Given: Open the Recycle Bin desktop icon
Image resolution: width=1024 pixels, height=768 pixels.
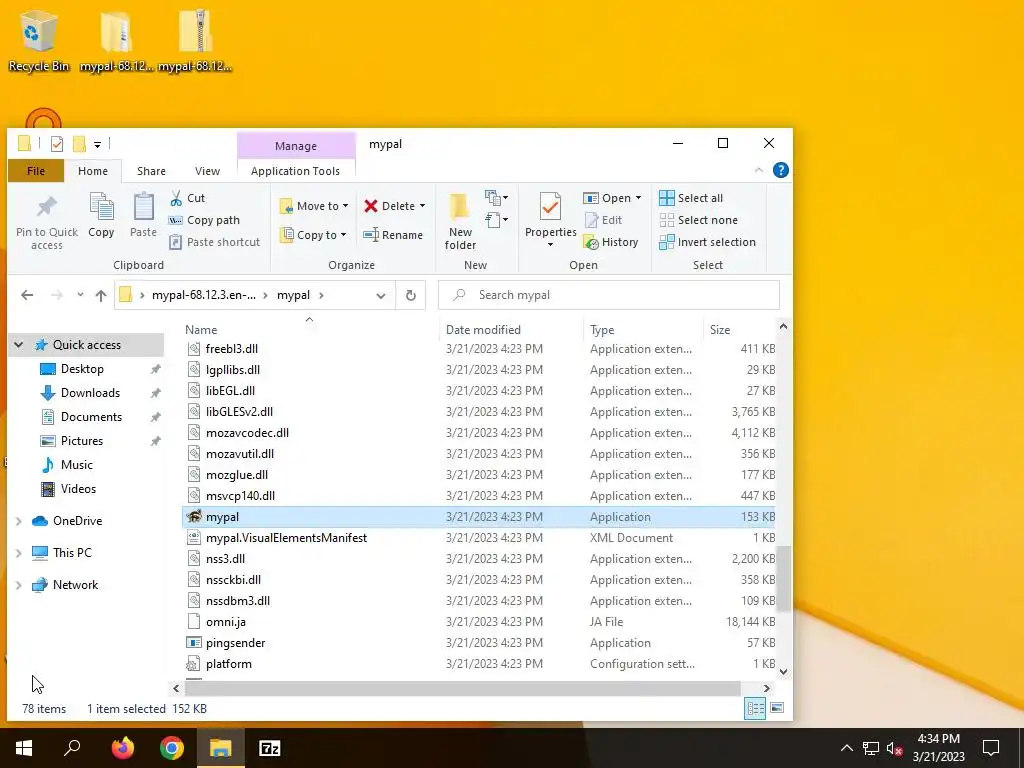Looking at the screenshot, I should [x=39, y=40].
